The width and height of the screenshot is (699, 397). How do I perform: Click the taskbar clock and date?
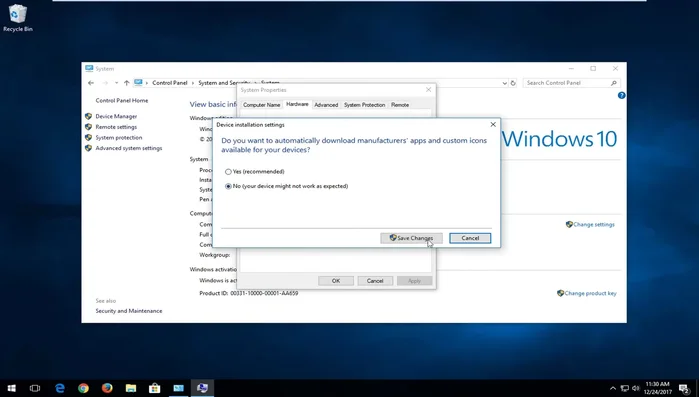658,388
